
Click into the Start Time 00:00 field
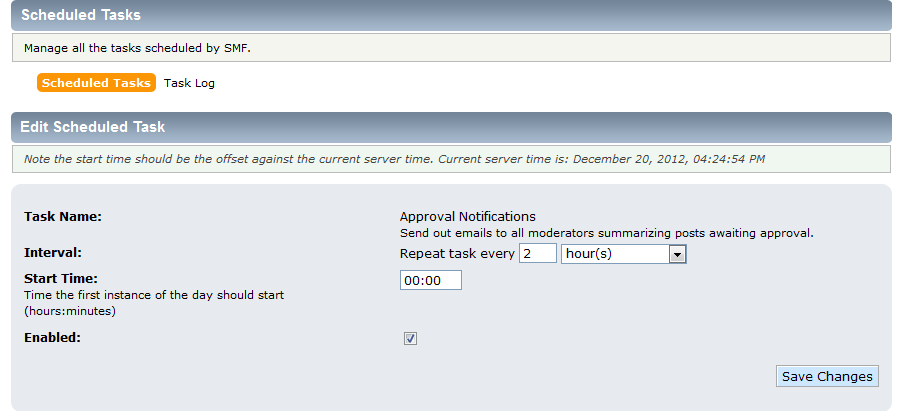click(x=431, y=280)
